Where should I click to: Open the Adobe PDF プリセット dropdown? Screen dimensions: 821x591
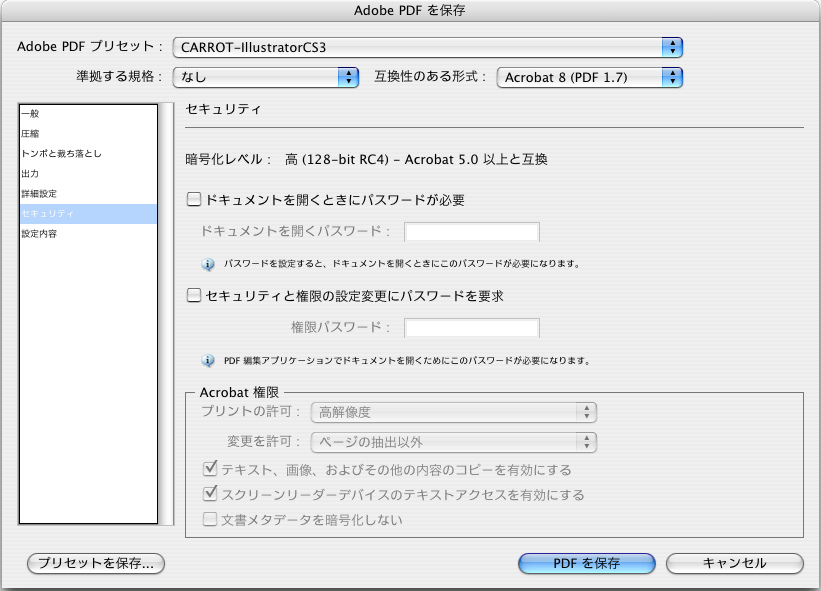[x=427, y=48]
